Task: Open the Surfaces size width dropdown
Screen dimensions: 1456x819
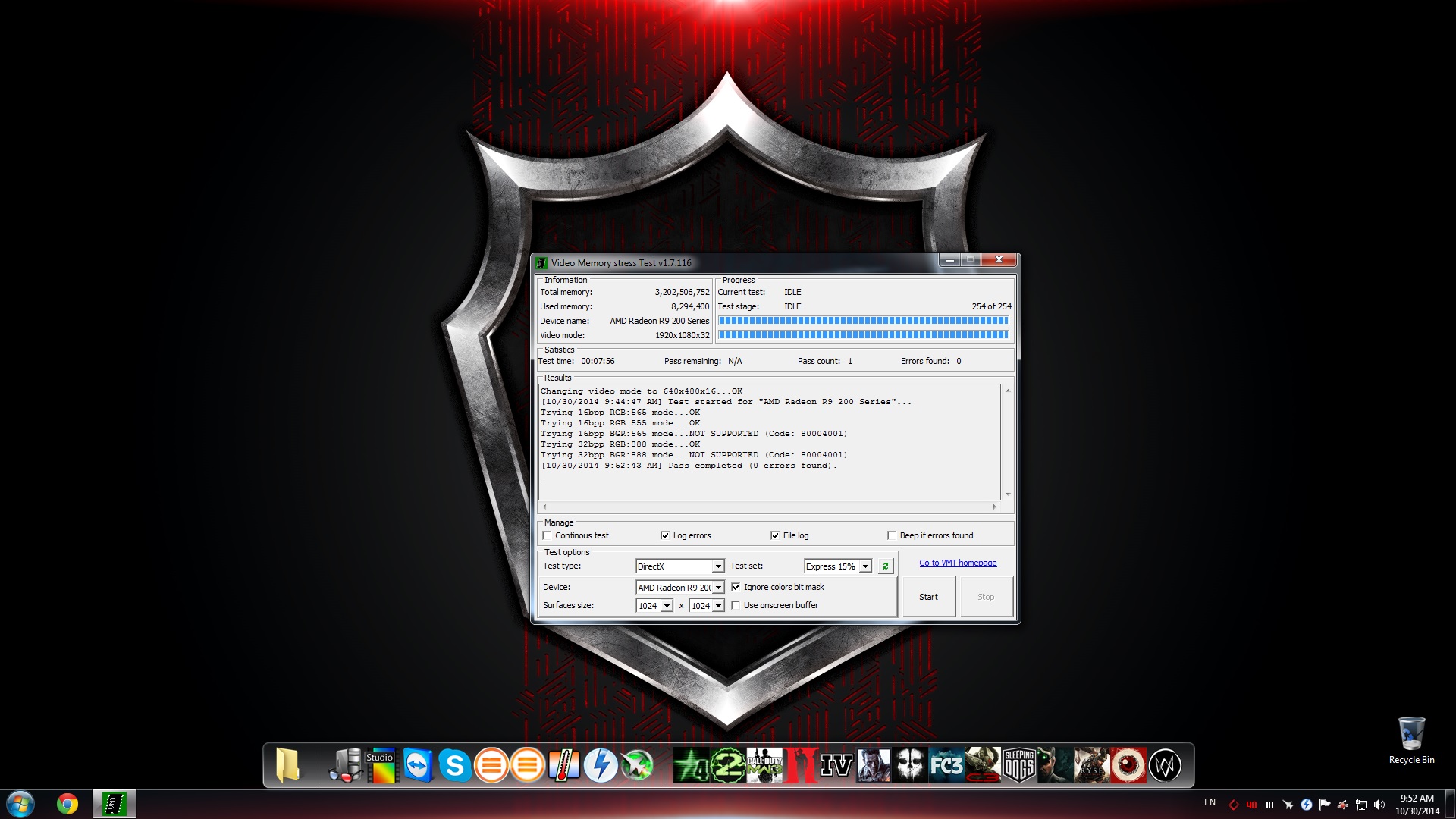Action: (x=668, y=605)
